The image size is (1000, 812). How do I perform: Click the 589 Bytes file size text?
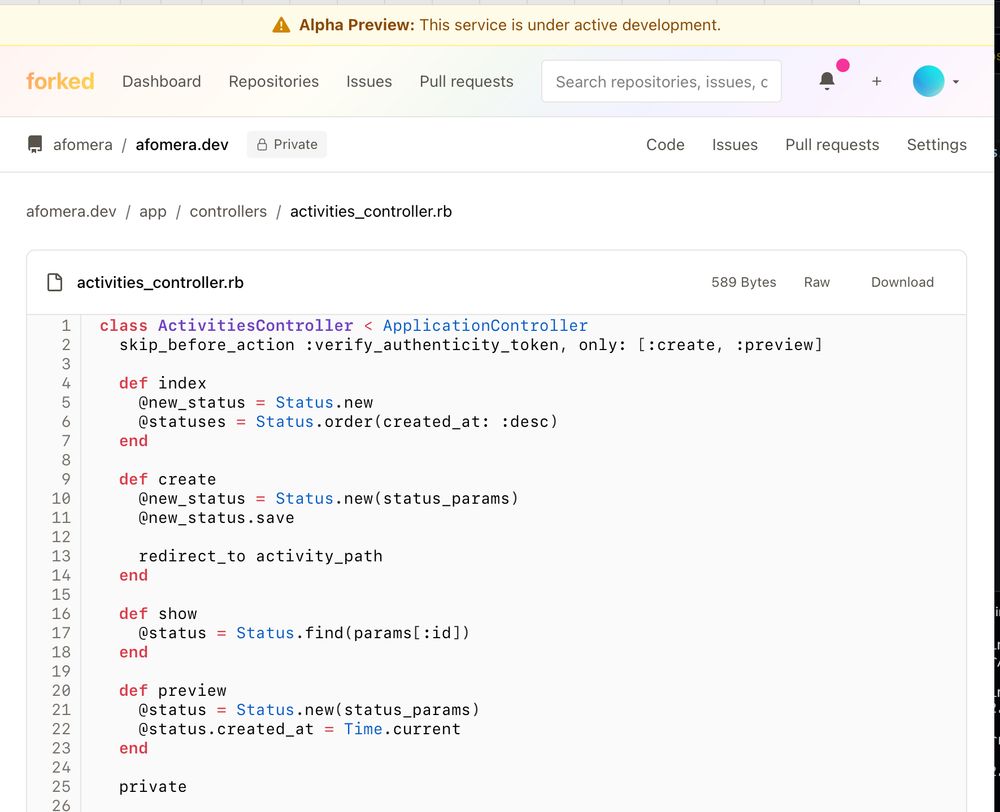point(744,282)
